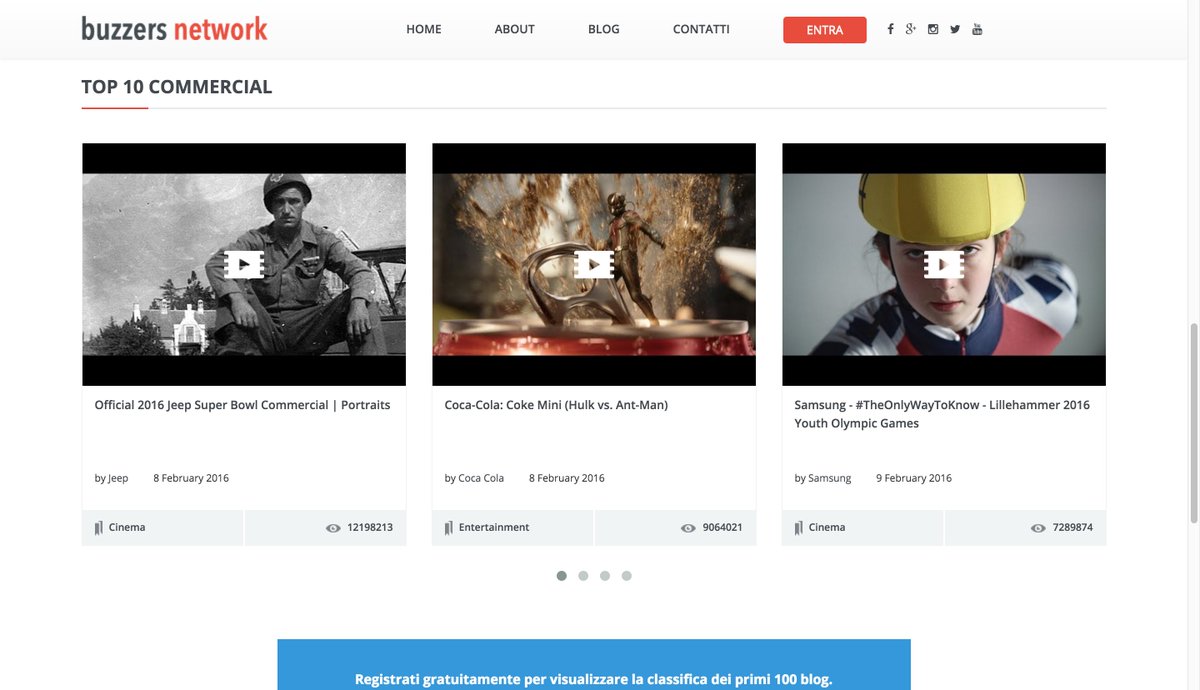Click the view count 12198213

point(370,527)
